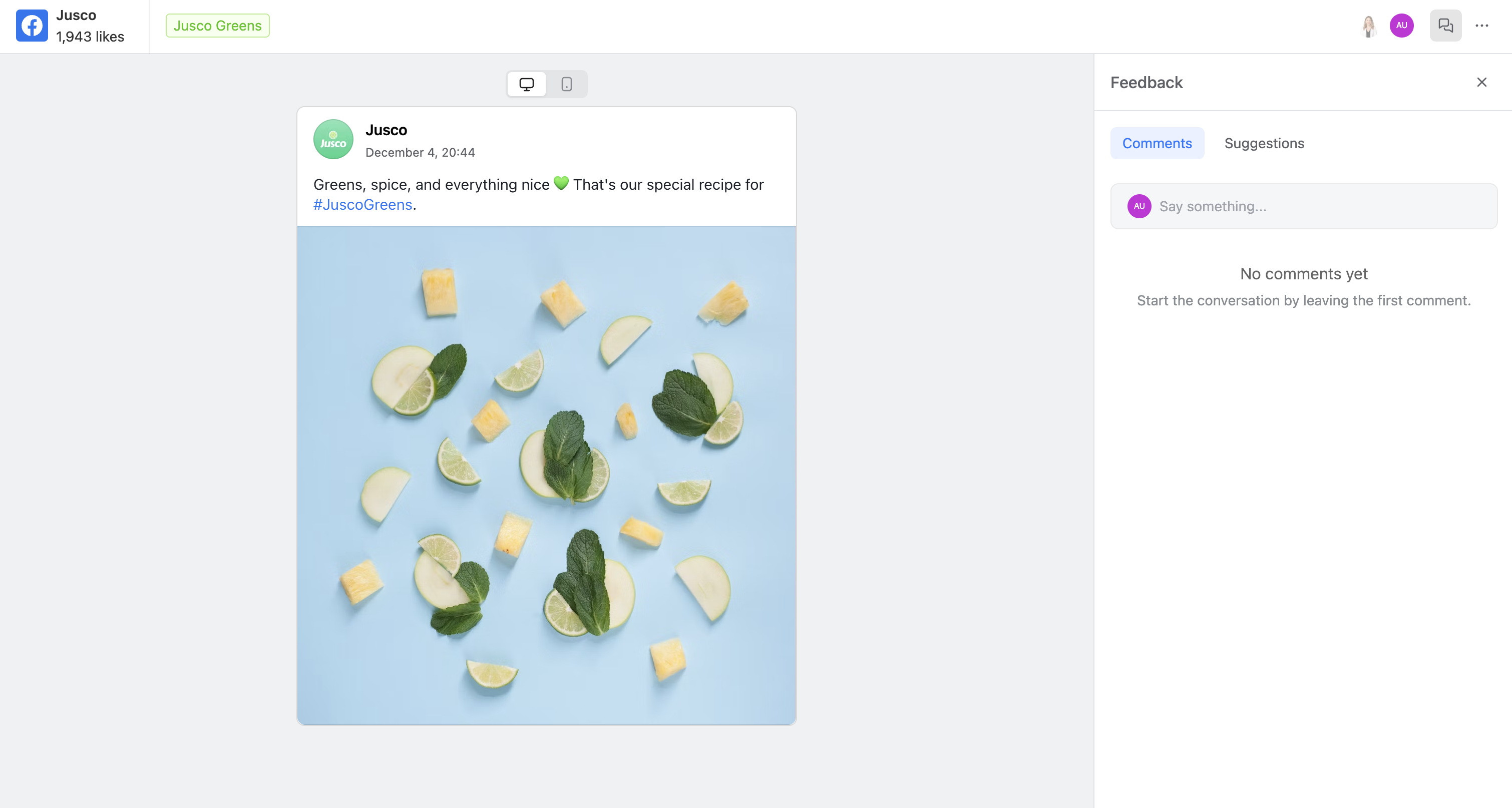Open the #JuscoGreens hashtag link
Image resolution: width=1512 pixels, height=808 pixels.
point(363,205)
